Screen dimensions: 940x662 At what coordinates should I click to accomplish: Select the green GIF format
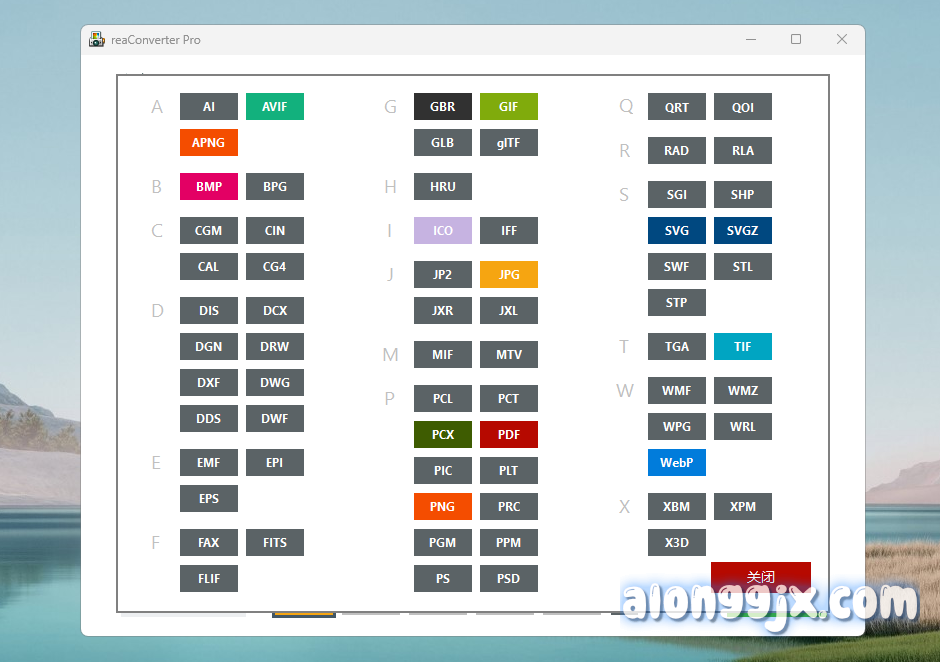508,107
